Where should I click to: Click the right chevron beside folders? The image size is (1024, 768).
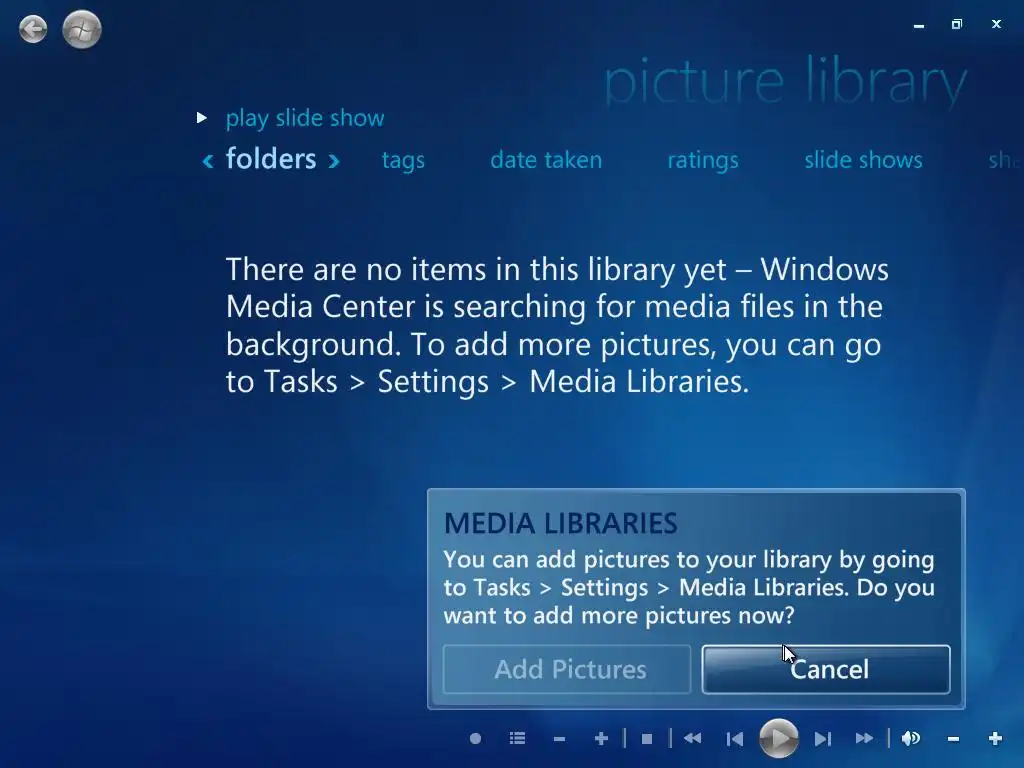coord(334,161)
